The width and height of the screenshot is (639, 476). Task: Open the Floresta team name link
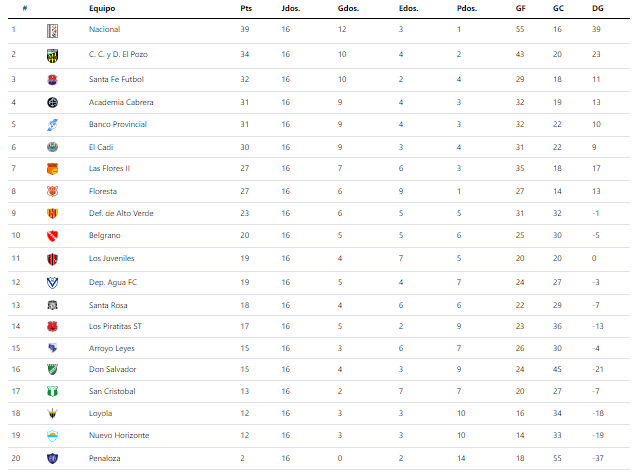click(103, 191)
